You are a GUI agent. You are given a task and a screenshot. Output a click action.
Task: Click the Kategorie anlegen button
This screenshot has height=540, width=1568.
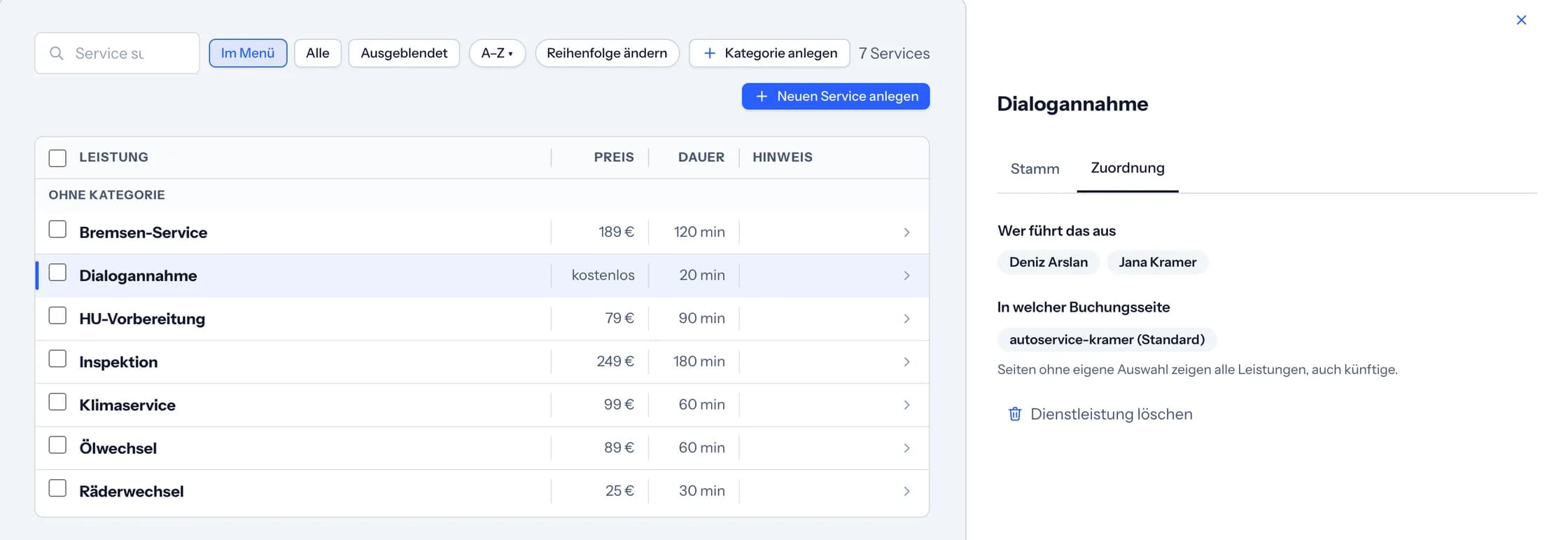click(769, 53)
